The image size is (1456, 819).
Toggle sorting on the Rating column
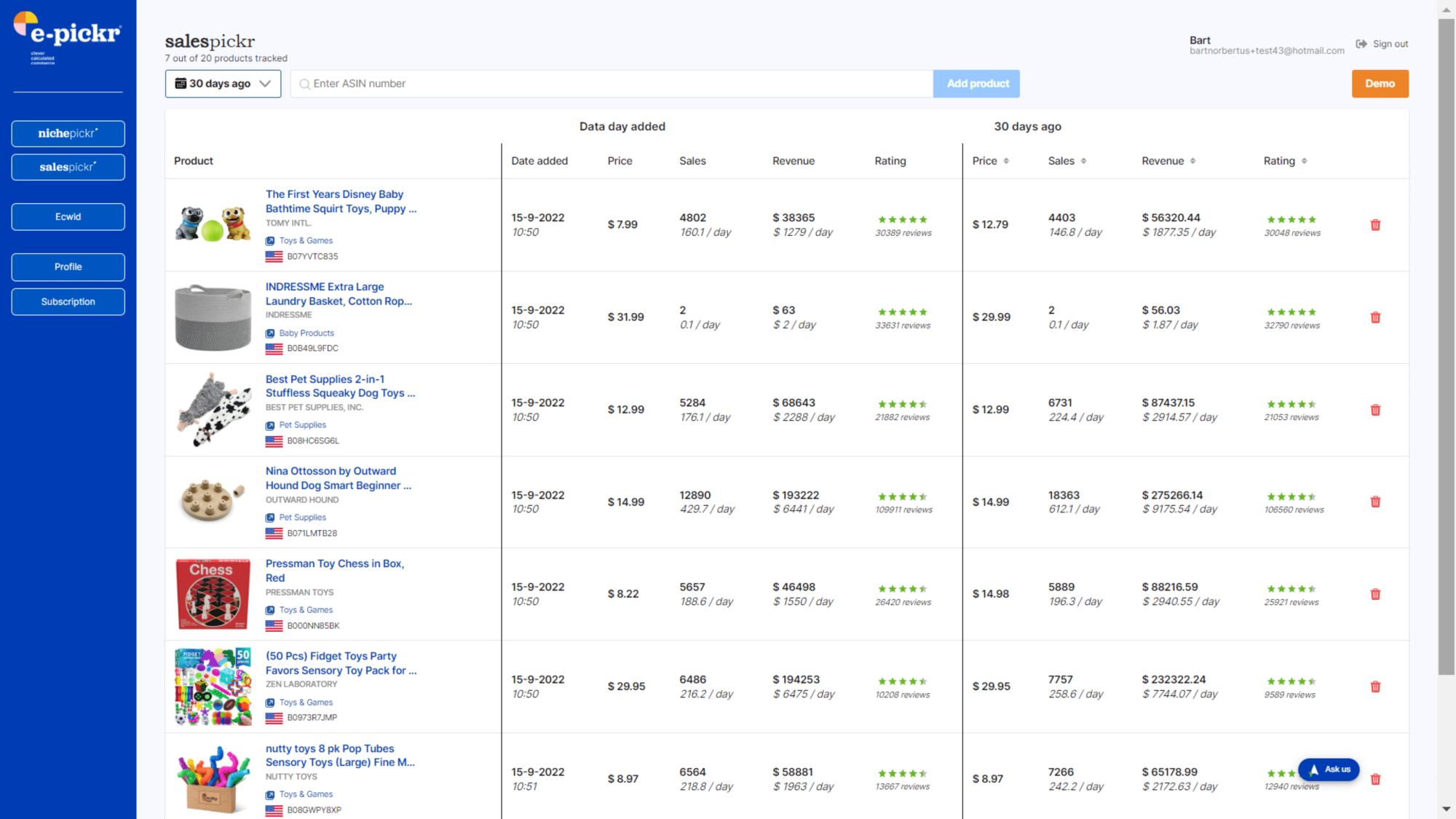click(x=1304, y=160)
